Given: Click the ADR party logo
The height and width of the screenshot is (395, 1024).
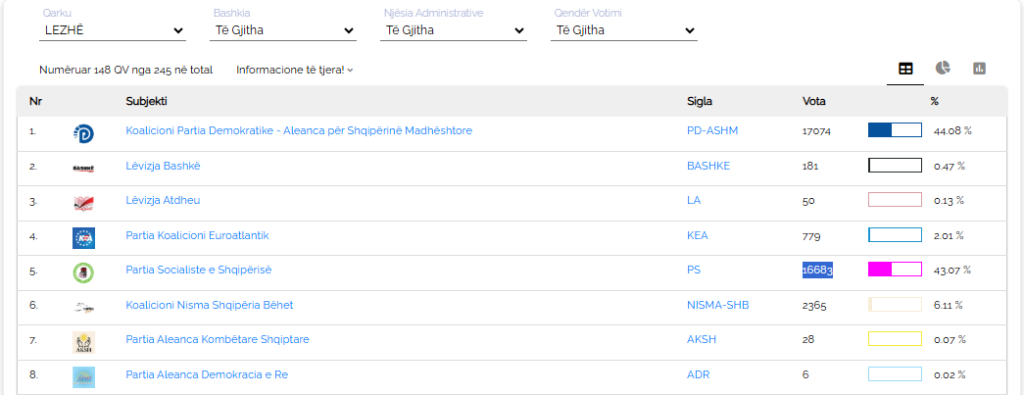Looking at the screenshot, I should (x=84, y=377).
